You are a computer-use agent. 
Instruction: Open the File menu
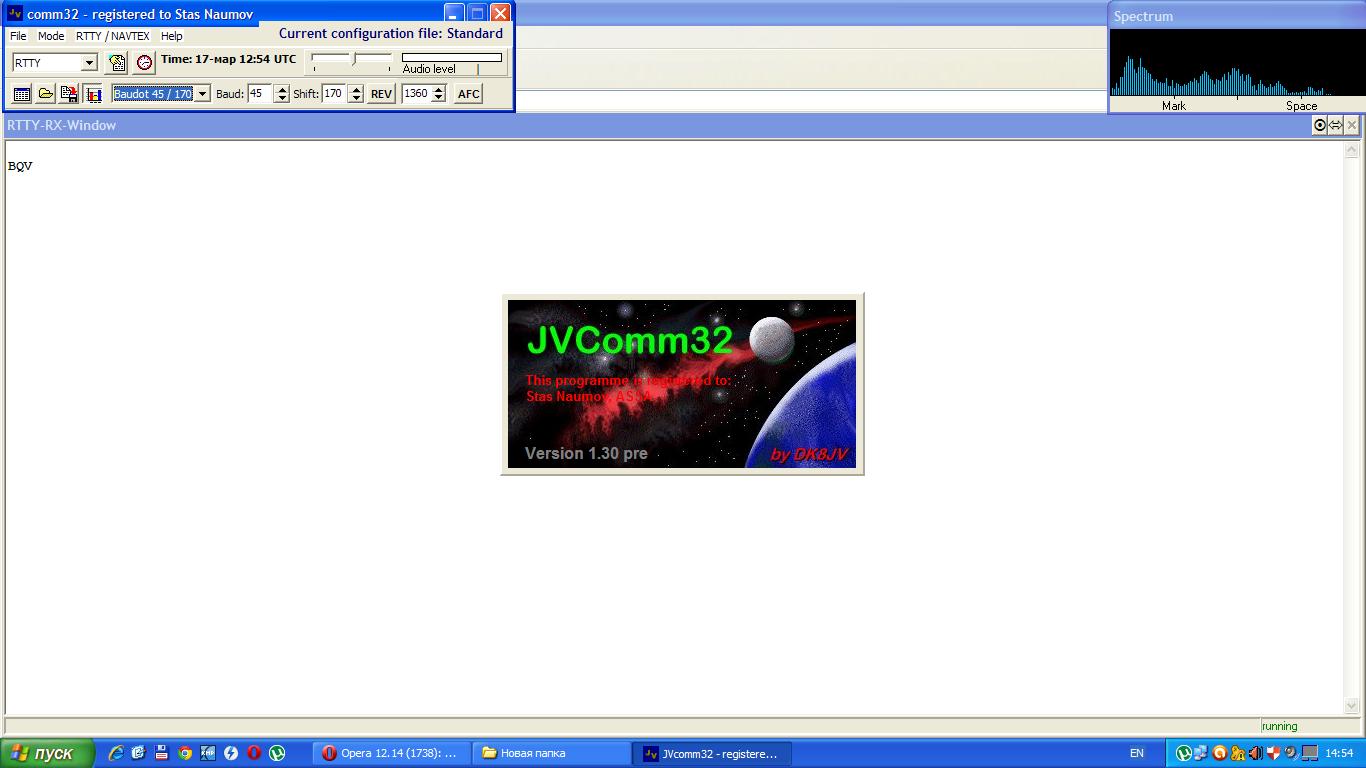pos(18,36)
